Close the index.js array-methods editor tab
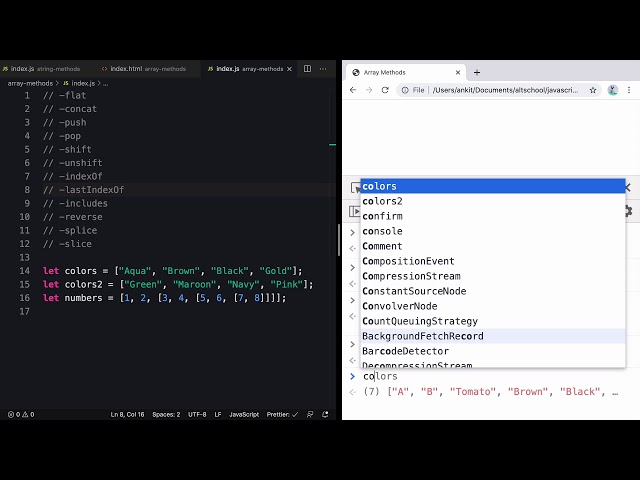Screen dimensions: 640x480 (x=289, y=69)
